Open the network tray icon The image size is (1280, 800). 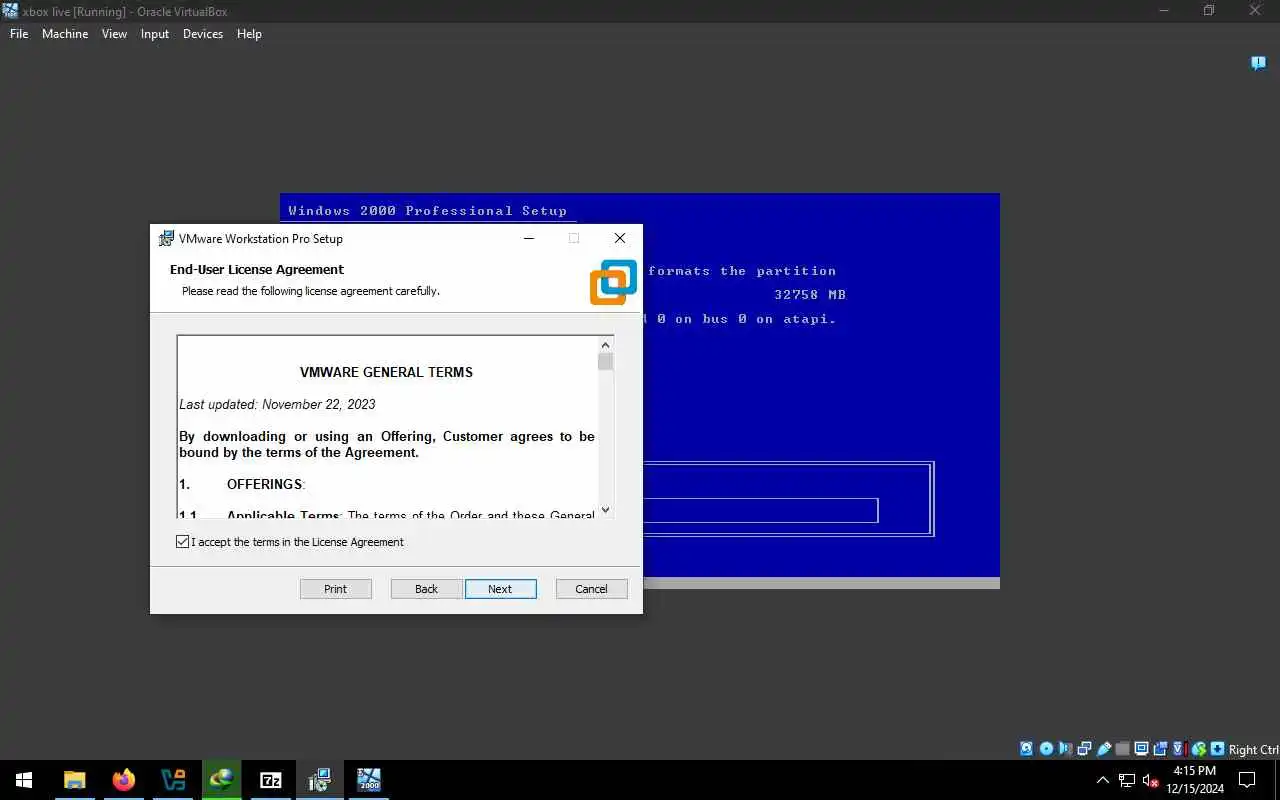pyautogui.click(x=1127, y=780)
